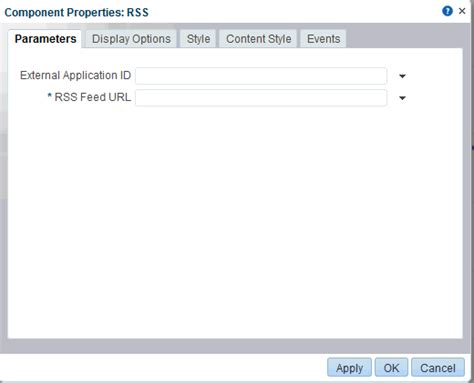474x383 pixels.
Task: Open the Style tab
Action: pyautogui.click(x=198, y=39)
